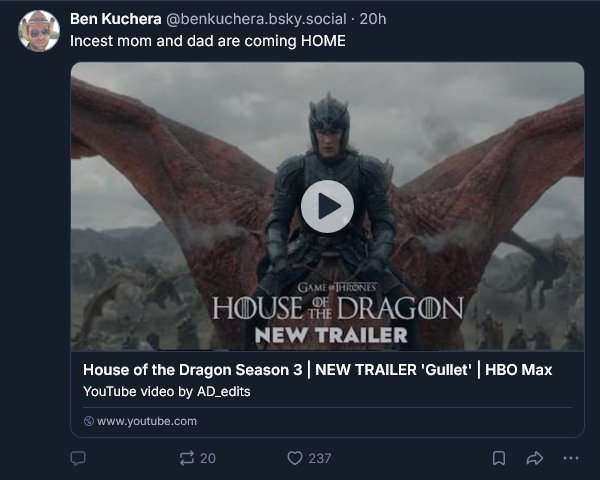Play the House of the Dragon trailer
Image resolution: width=600 pixels, height=480 pixels.
coord(327,206)
